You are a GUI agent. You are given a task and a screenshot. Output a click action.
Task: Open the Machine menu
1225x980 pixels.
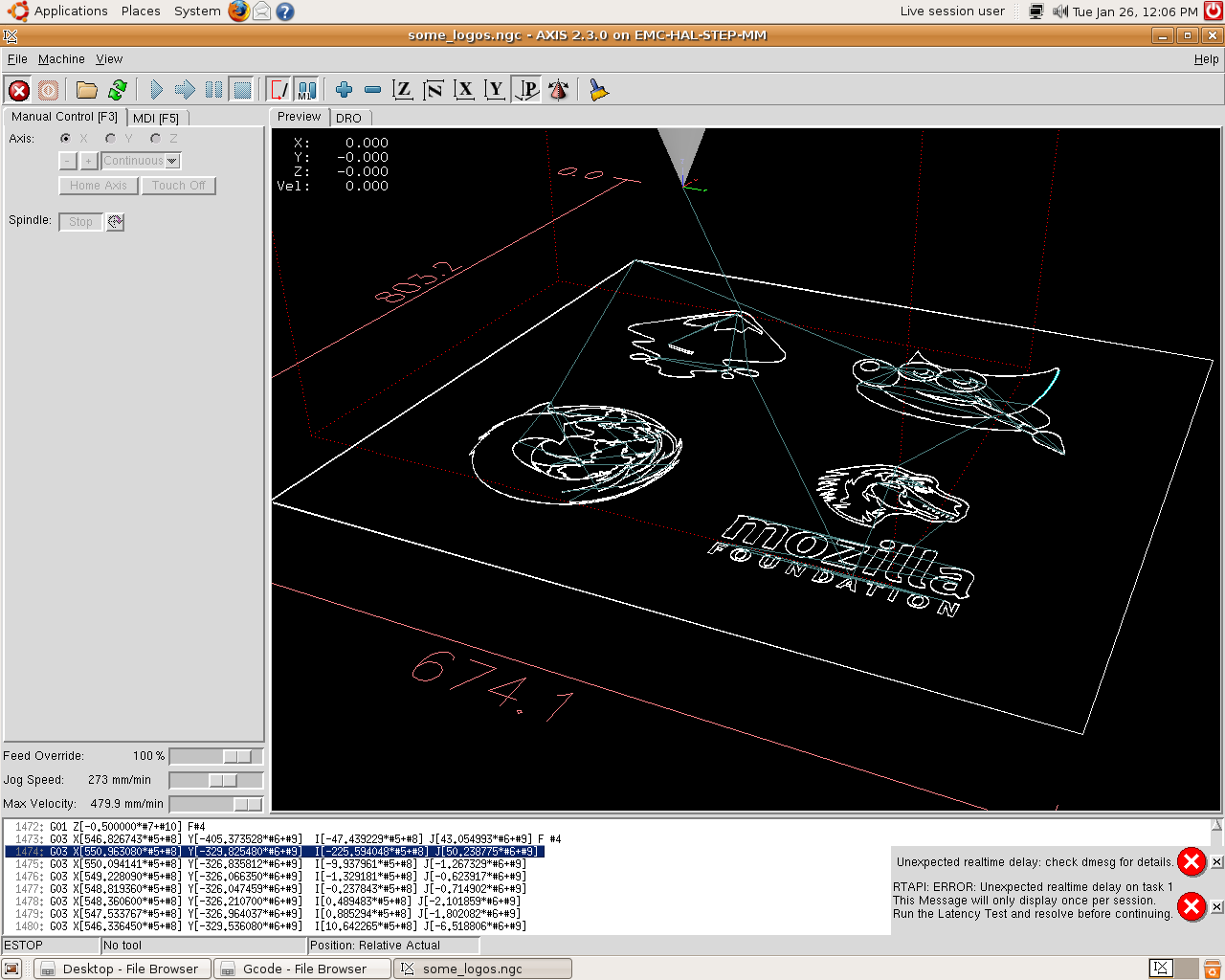pos(61,59)
